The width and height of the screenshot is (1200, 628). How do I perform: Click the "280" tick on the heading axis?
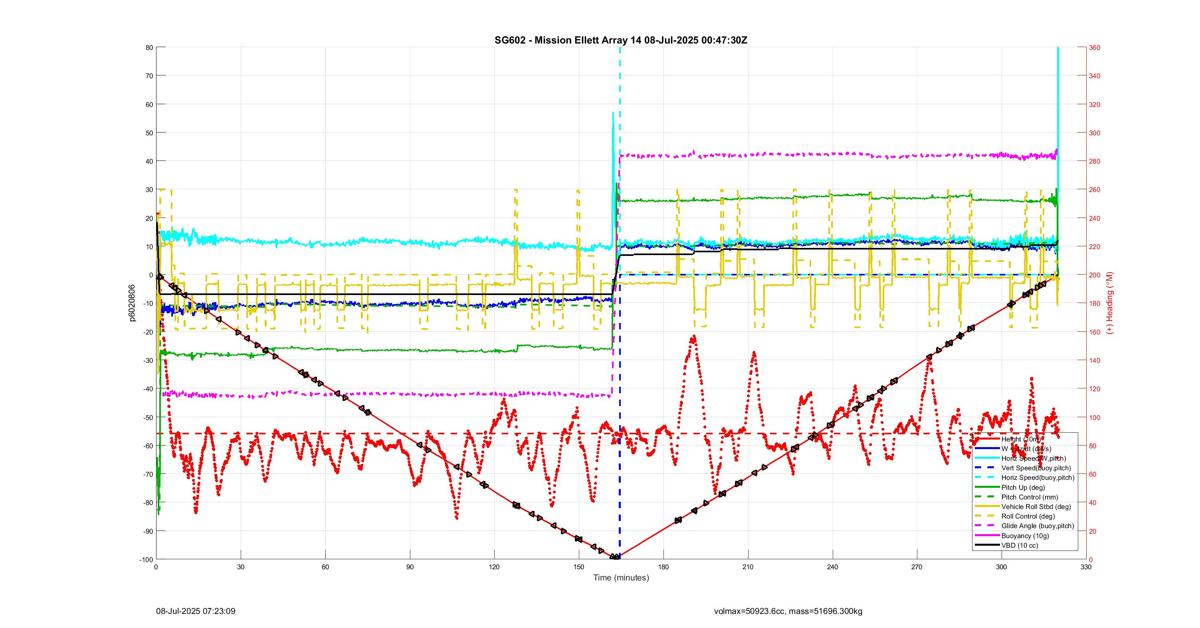tap(1094, 161)
